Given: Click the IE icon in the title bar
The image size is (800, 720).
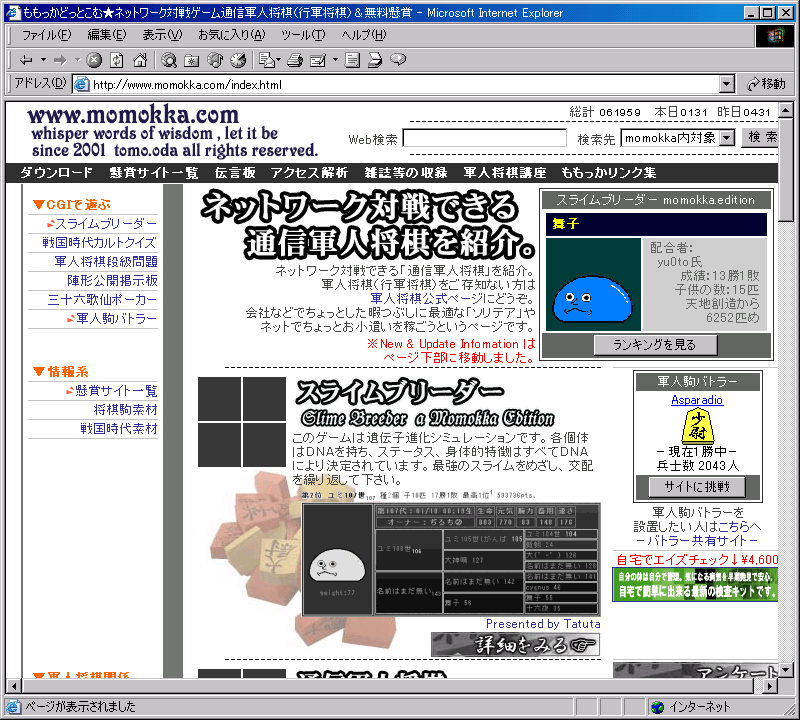Looking at the screenshot, I should [x=13, y=12].
